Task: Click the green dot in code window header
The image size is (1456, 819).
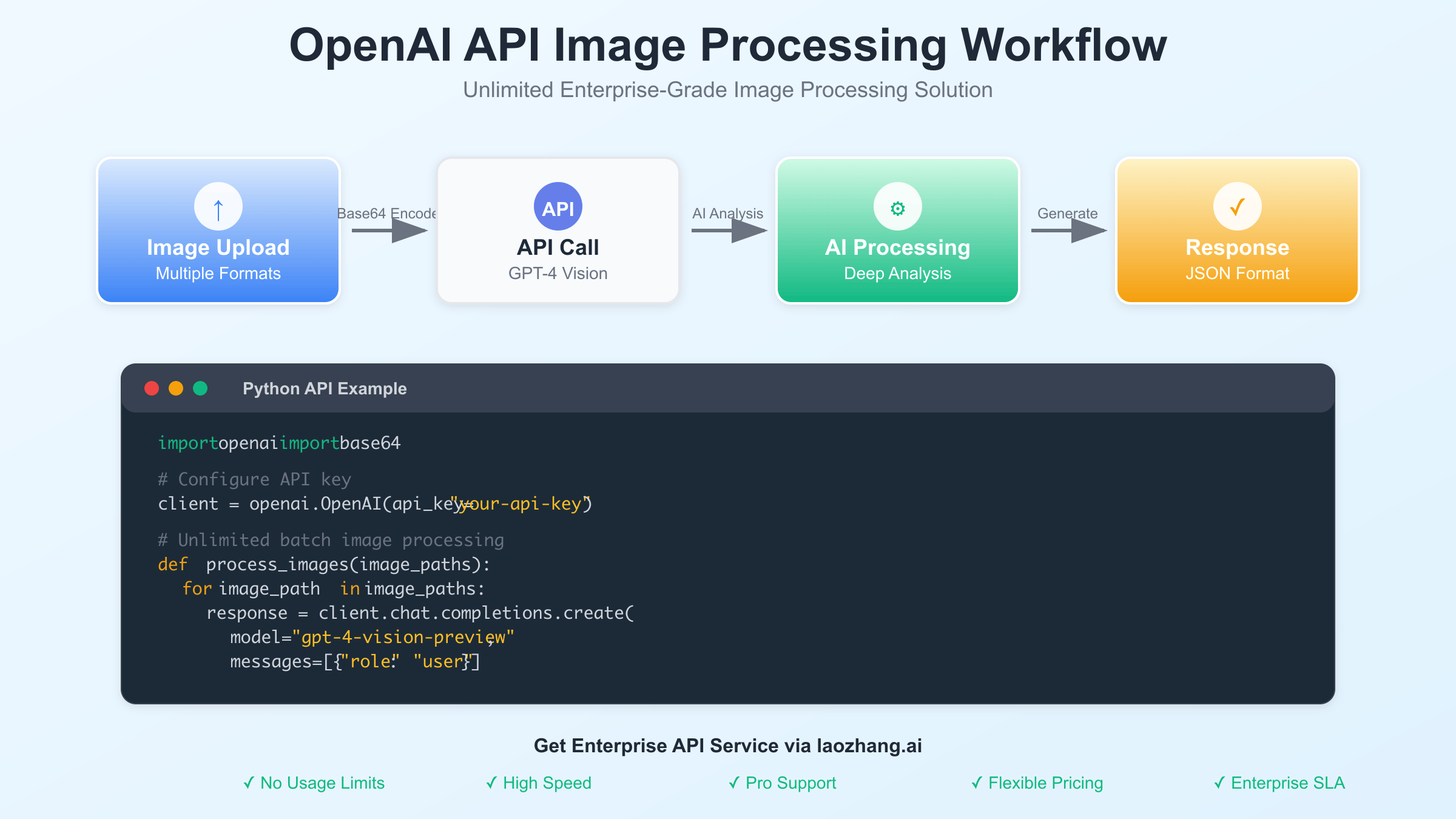Action: 200,388
